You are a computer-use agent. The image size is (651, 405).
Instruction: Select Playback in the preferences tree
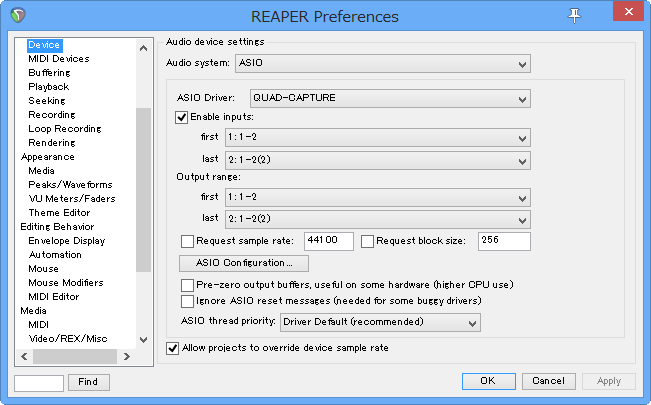tap(49, 87)
